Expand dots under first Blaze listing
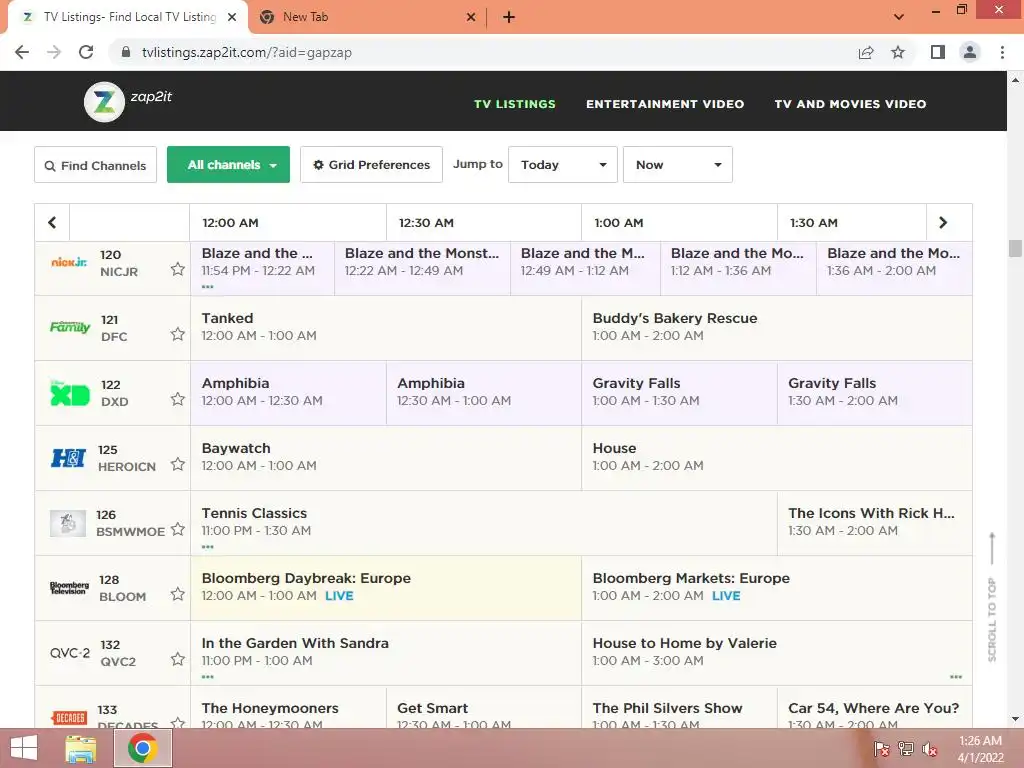Viewport: 1024px width, 768px height. (x=208, y=287)
